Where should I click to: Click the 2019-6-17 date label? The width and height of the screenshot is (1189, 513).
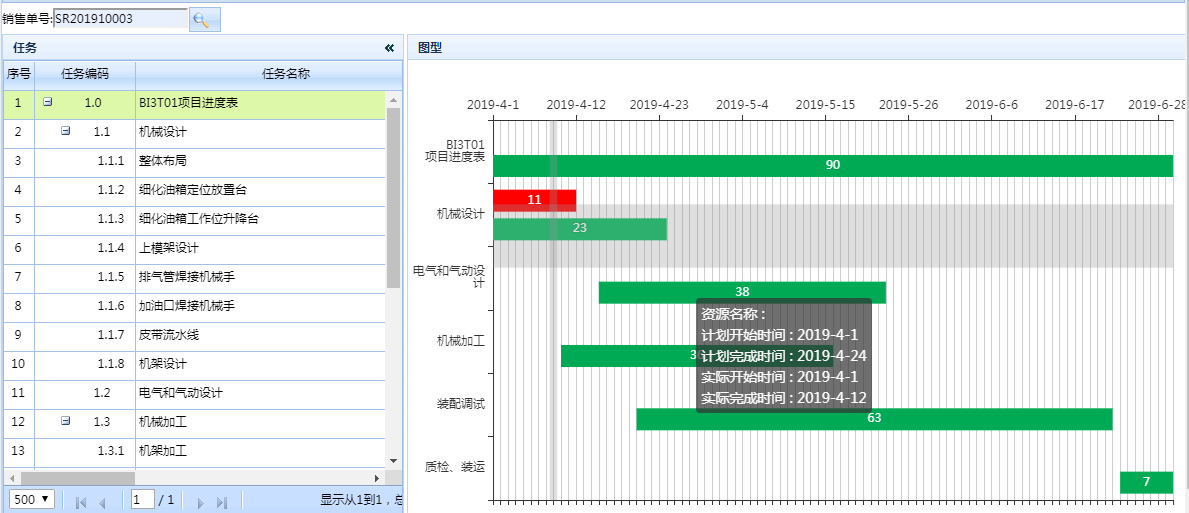[x=1074, y=105]
